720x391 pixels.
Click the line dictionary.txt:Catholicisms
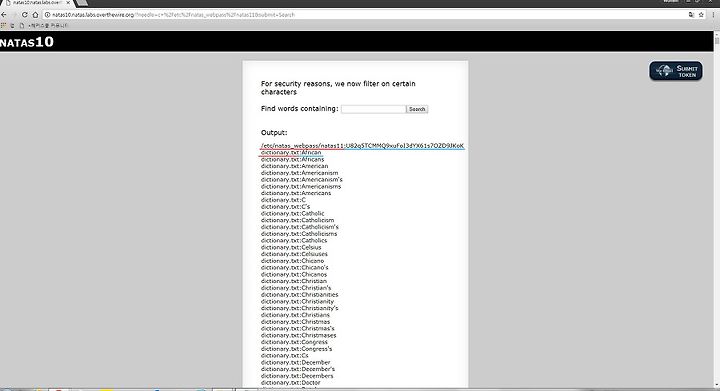[x=299, y=234]
